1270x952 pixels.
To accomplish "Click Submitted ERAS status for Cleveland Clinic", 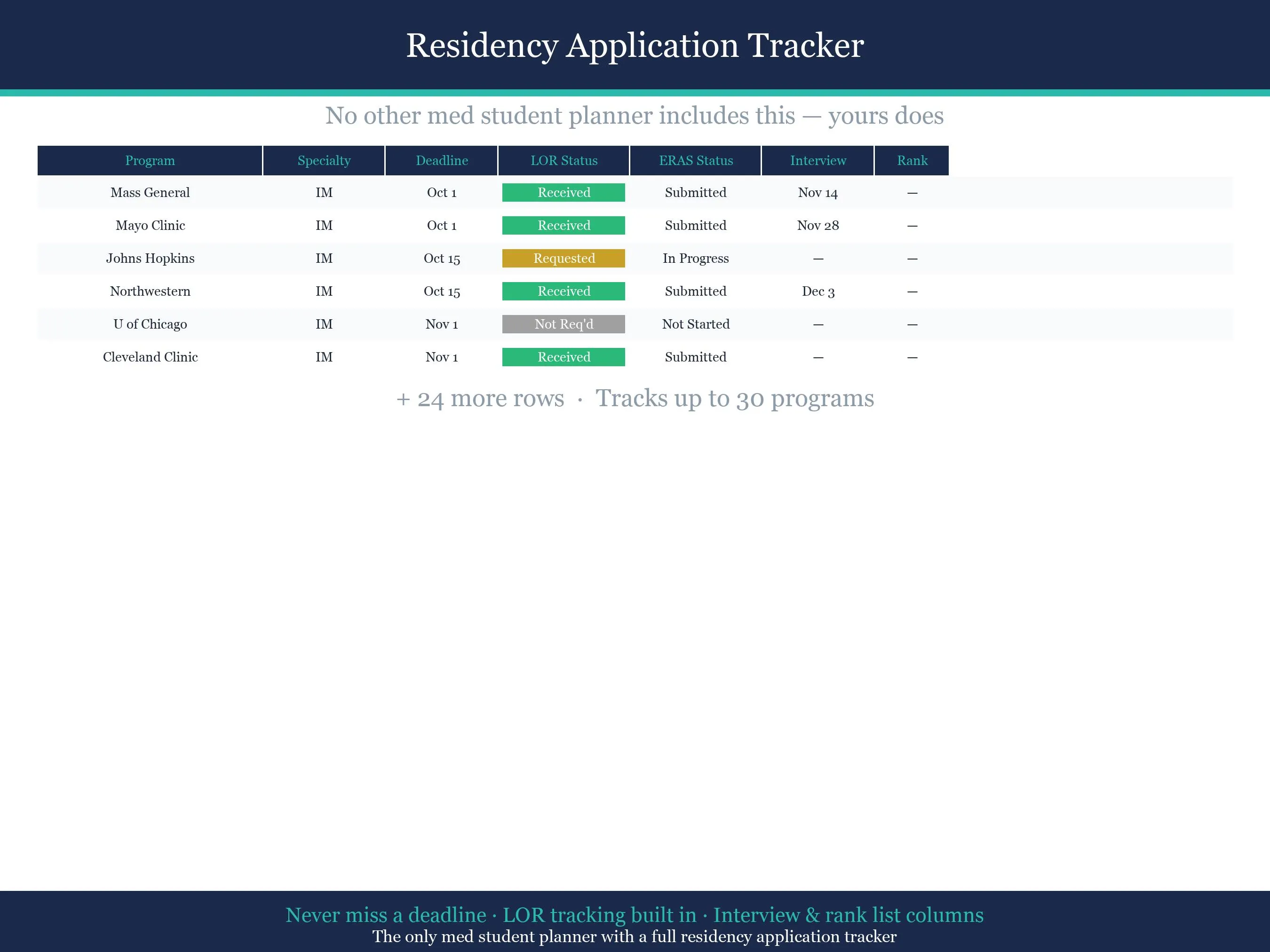I will (x=696, y=357).
